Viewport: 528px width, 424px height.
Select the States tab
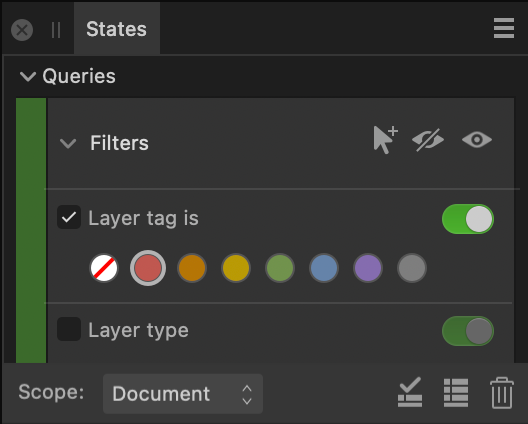[x=117, y=29]
